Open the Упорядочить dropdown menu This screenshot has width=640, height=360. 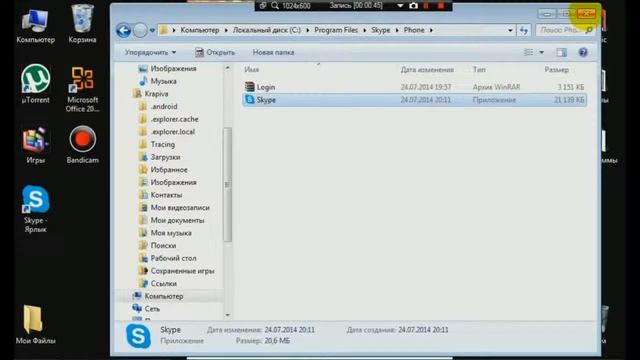(x=150, y=52)
